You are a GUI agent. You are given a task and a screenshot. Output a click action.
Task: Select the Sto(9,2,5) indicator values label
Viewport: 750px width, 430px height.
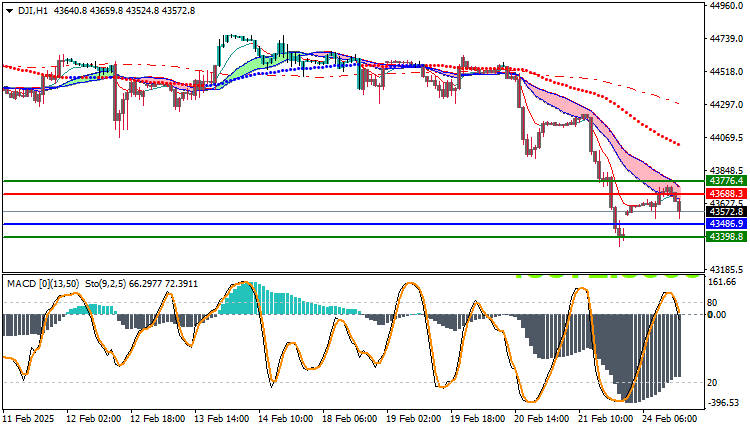(x=142, y=284)
